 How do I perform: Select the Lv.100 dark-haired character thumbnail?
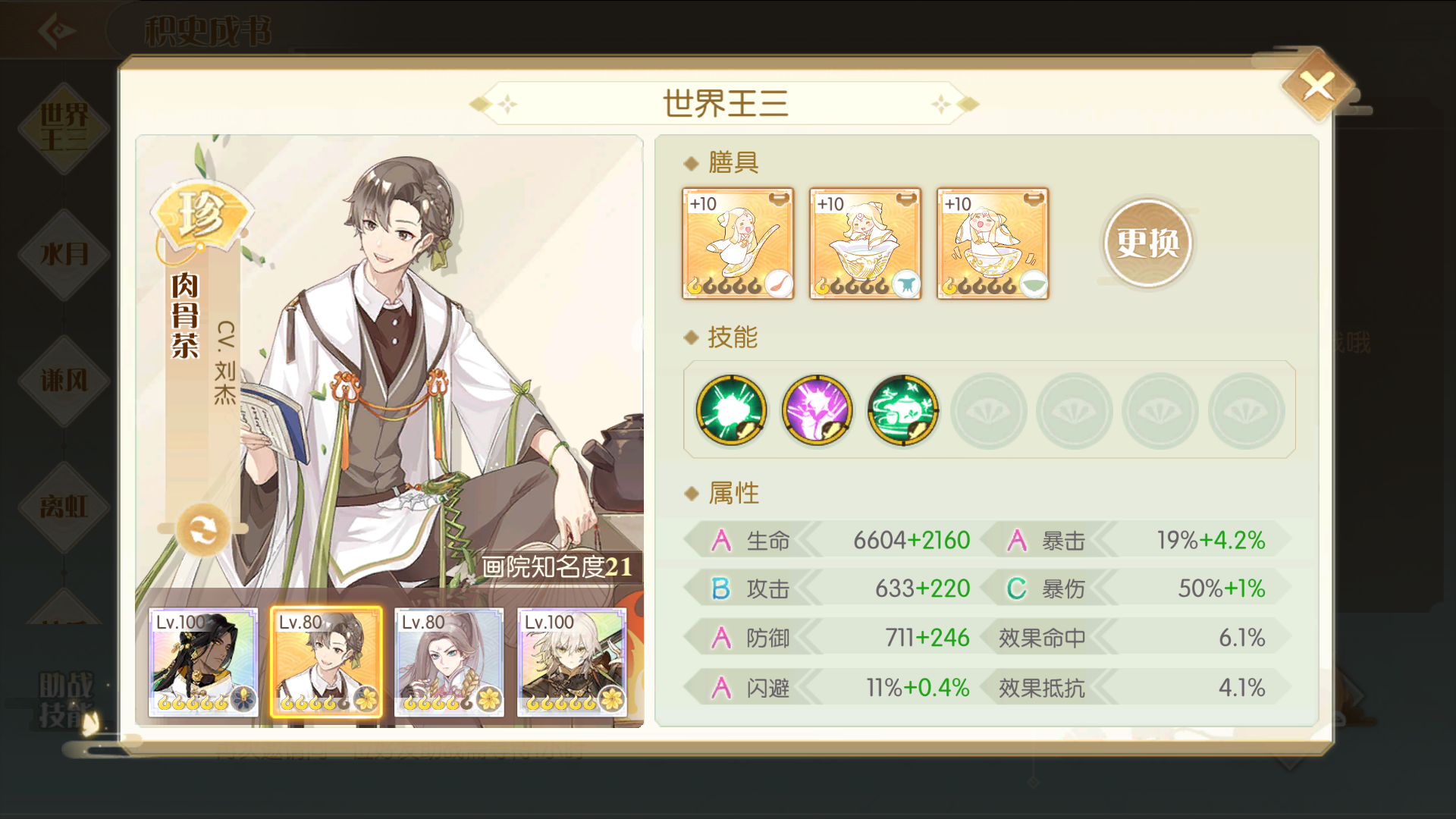pyautogui.click(x=203, y=662)
